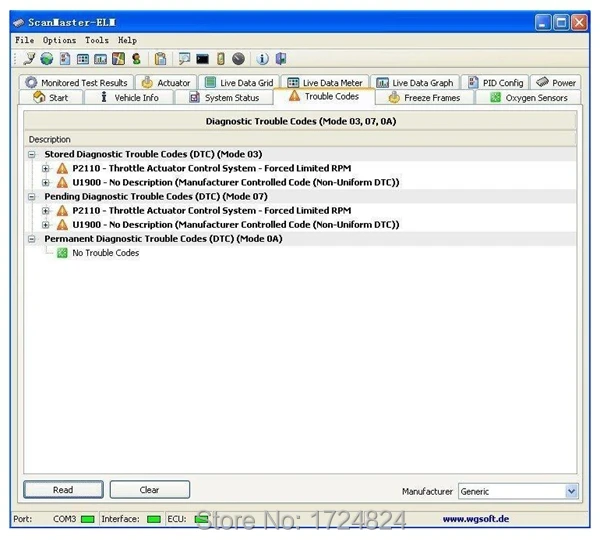
Task: Switch to the Vehicle Info tab
Action: (x=129, y=98)
